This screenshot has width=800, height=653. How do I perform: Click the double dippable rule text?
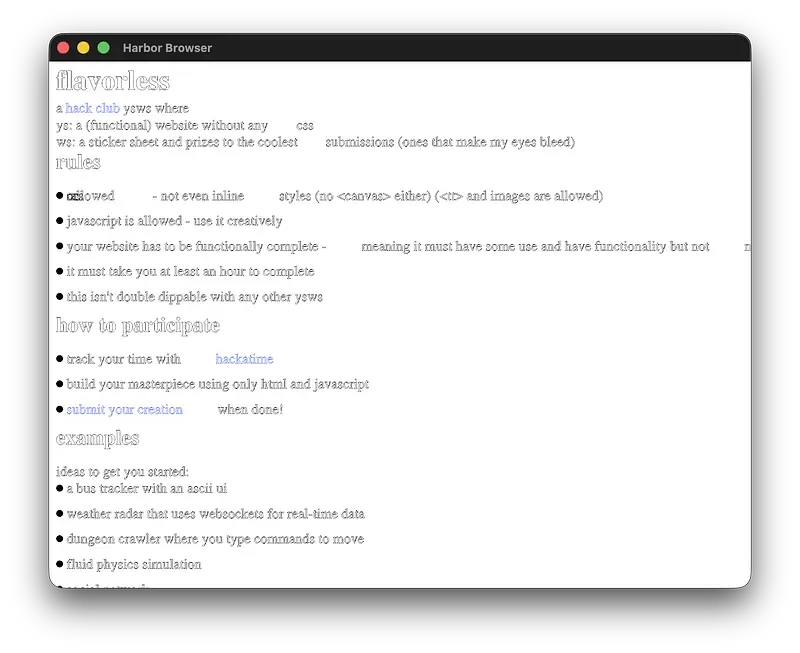(x=194, y=297)
